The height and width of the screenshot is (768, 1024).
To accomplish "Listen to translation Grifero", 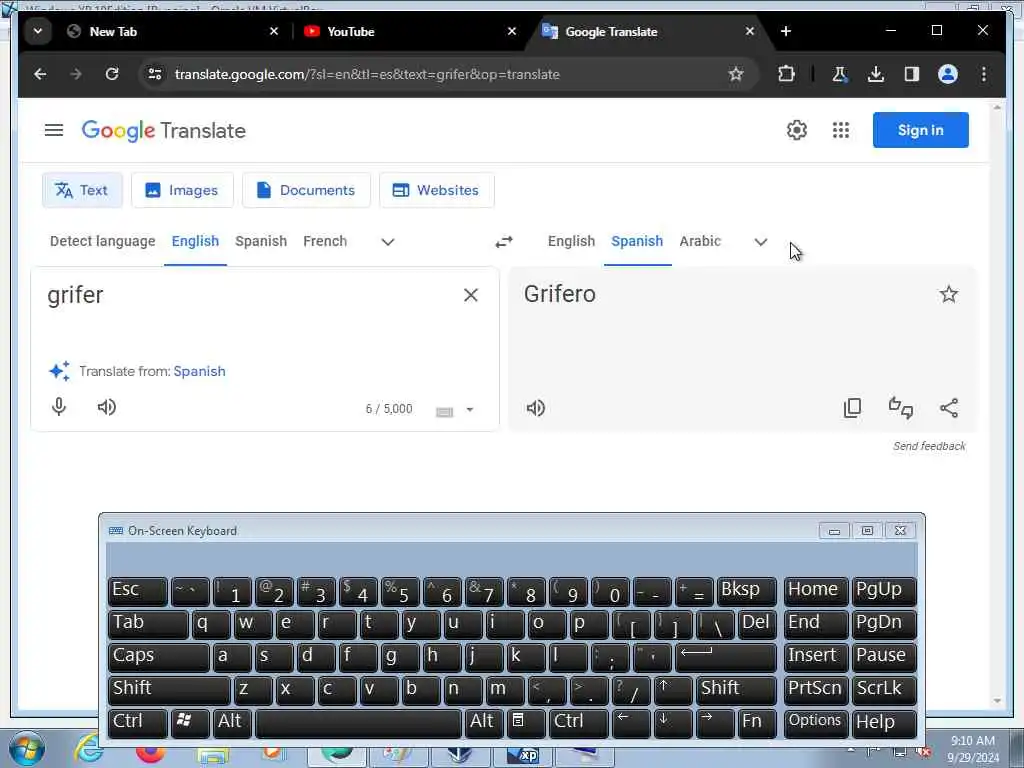I will coord(536,408).
